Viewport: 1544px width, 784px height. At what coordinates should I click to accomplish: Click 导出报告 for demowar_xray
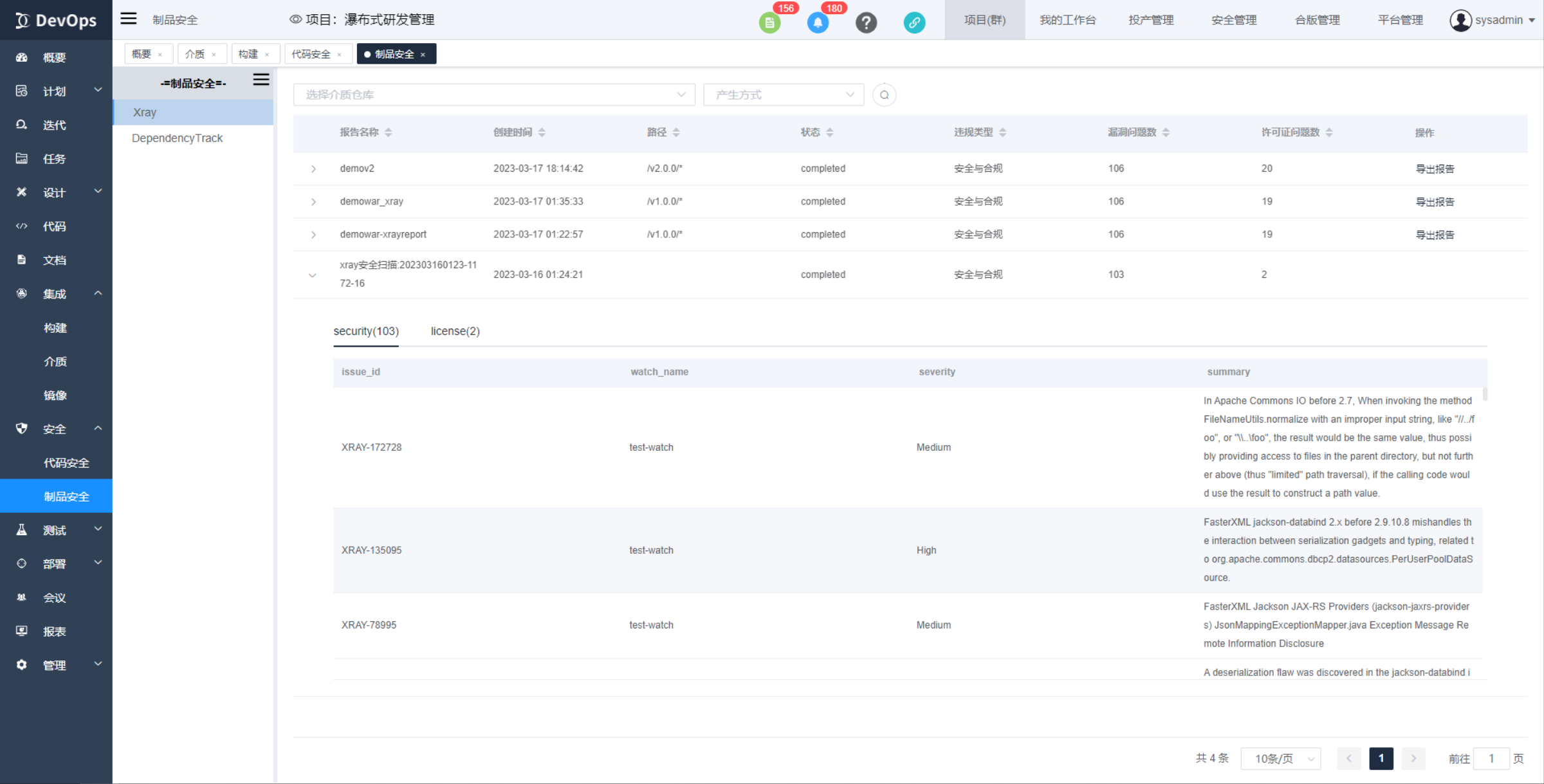click(1435, 201)
